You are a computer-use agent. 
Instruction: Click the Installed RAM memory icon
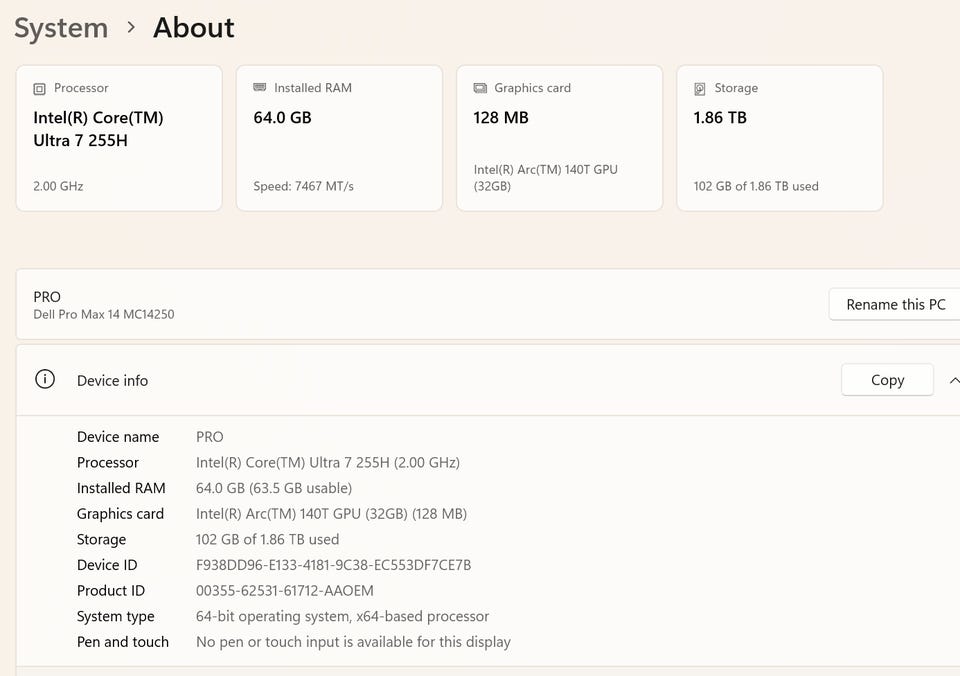tap(260, 88)
